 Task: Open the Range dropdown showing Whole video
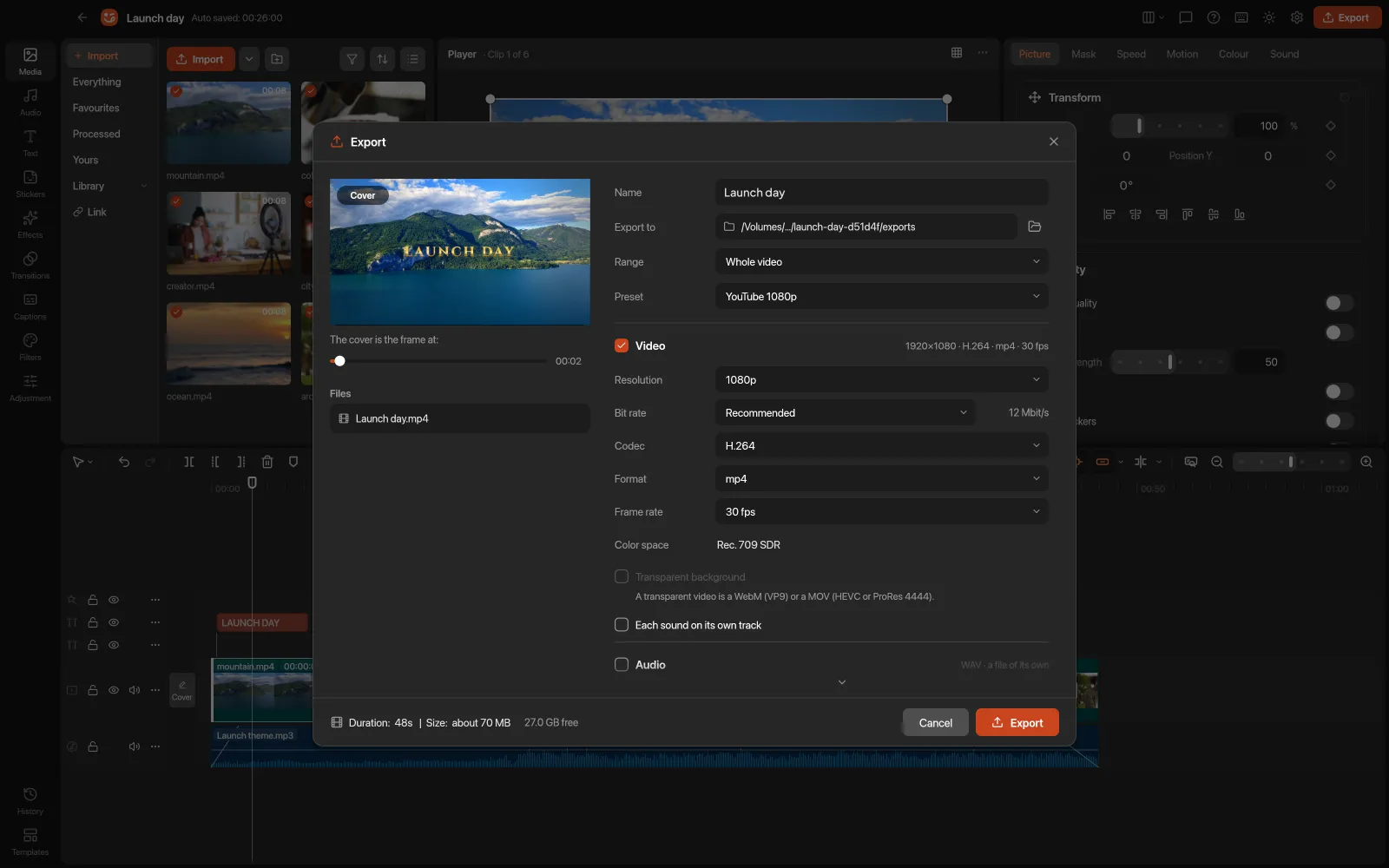pyautogui.click(x=882, y=261)
